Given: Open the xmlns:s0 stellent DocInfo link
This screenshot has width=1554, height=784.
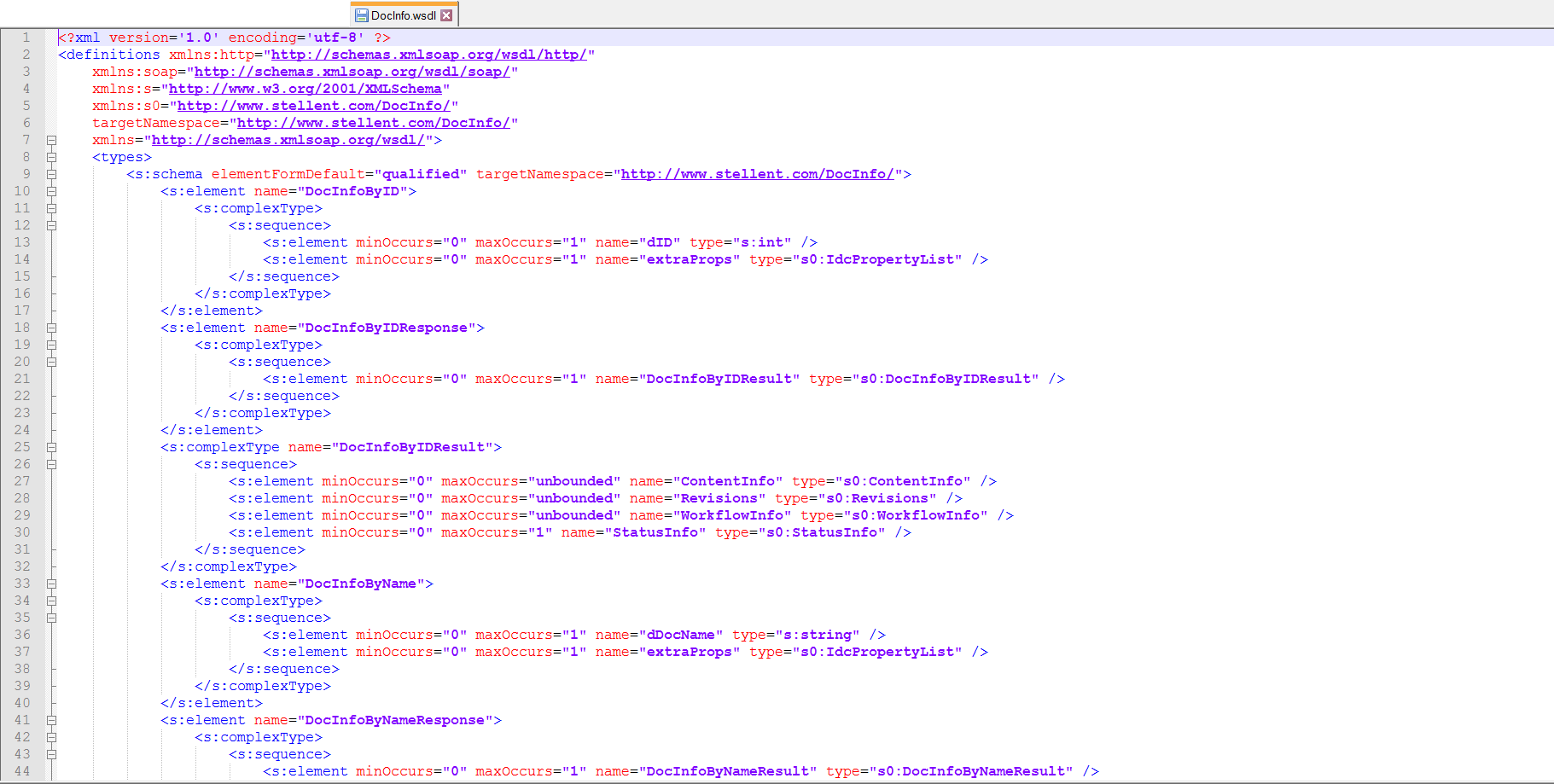Looking at the screenshot, I should 313,106.
